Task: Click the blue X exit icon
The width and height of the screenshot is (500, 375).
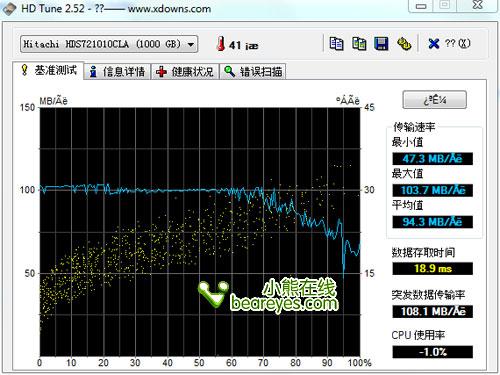Action: (x=434, y=43)
